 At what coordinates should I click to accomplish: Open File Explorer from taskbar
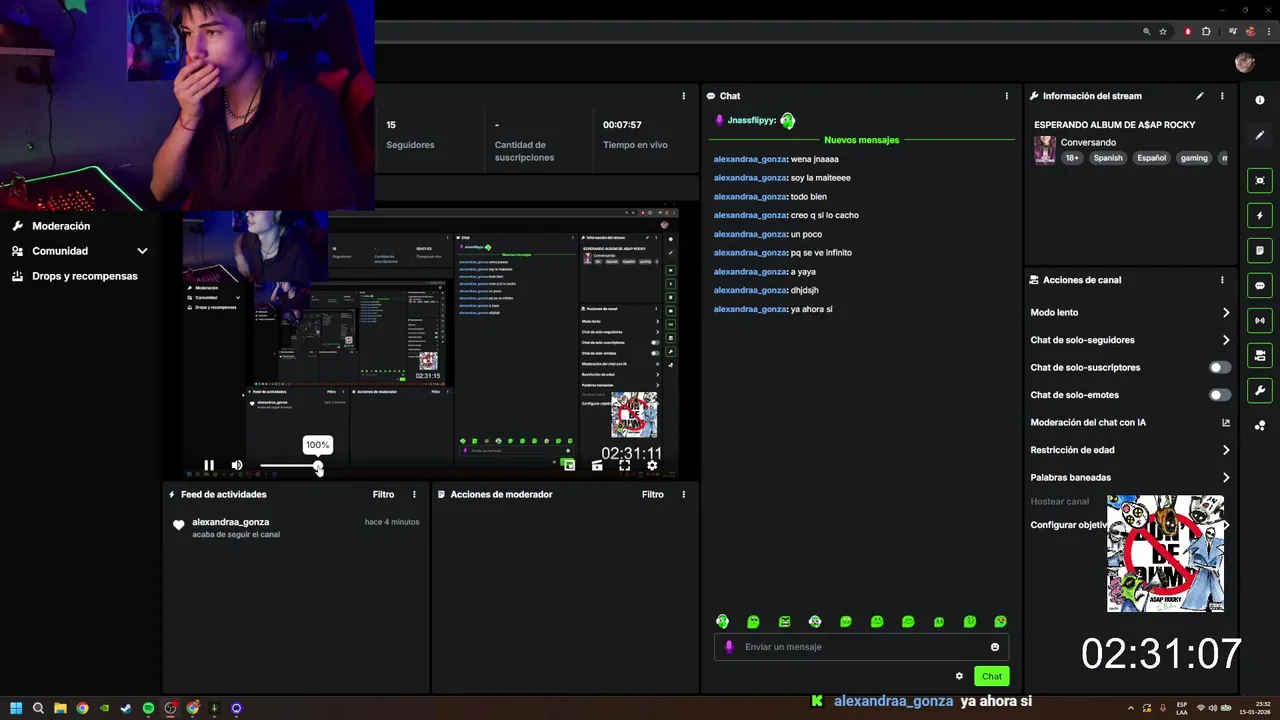[x=60, y=708]
